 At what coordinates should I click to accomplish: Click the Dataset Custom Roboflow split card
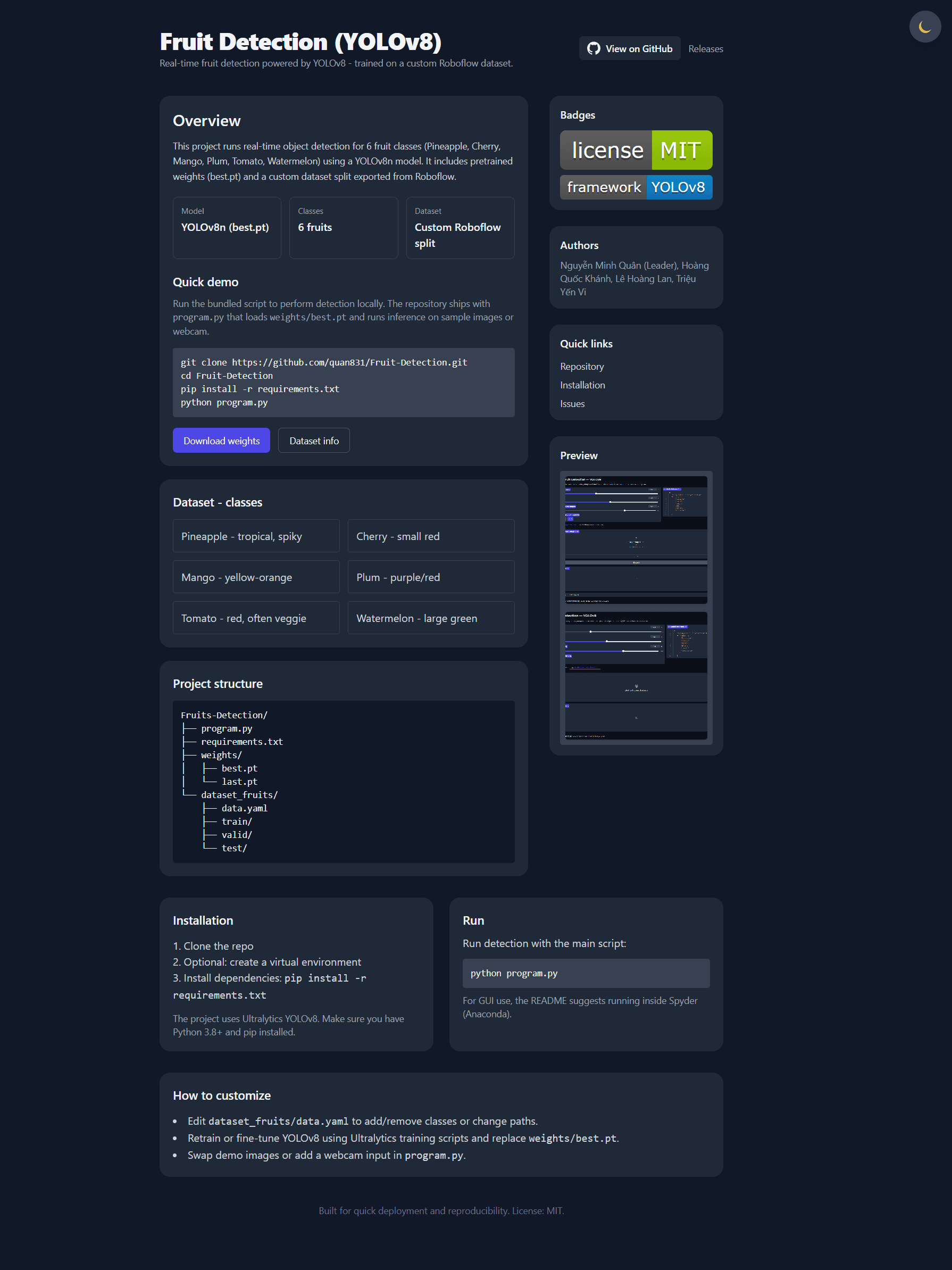pos(460,228)
